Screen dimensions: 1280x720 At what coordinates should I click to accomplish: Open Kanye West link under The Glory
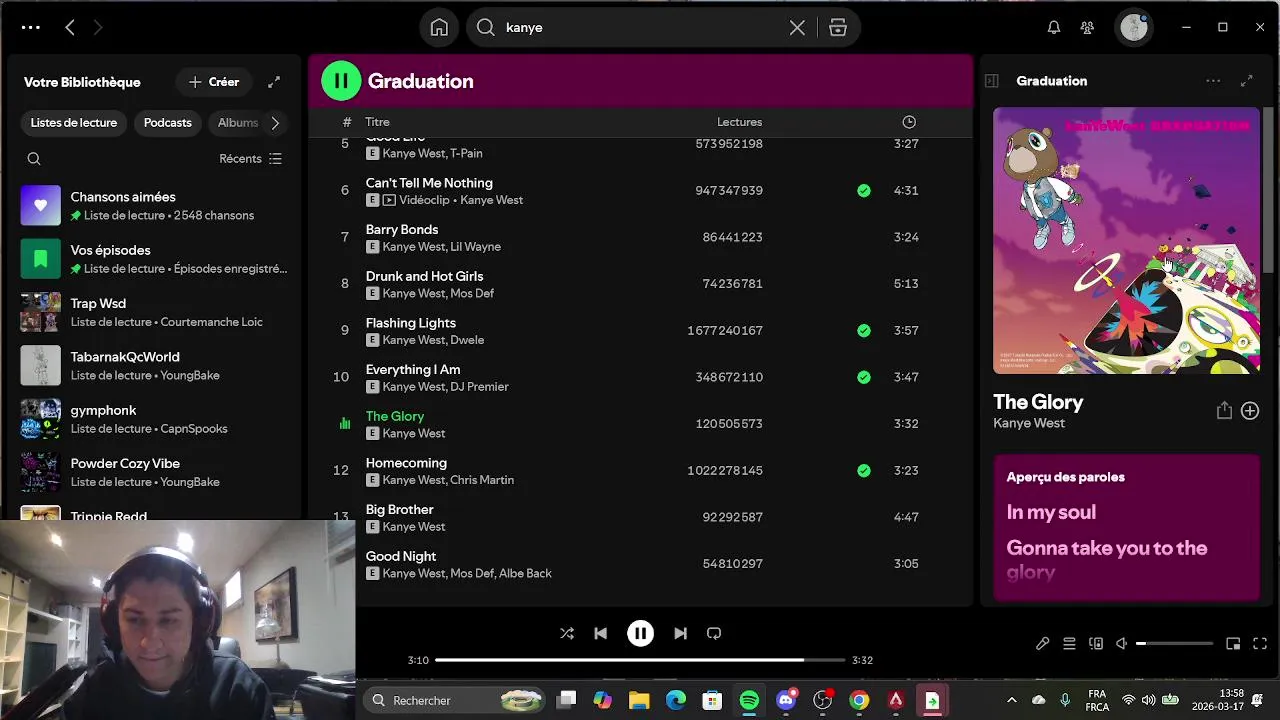pos(1029,423)
